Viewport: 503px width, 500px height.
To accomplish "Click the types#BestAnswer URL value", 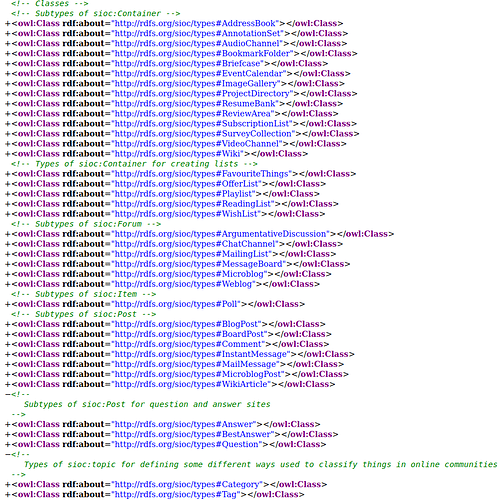I will click(193, 434).
